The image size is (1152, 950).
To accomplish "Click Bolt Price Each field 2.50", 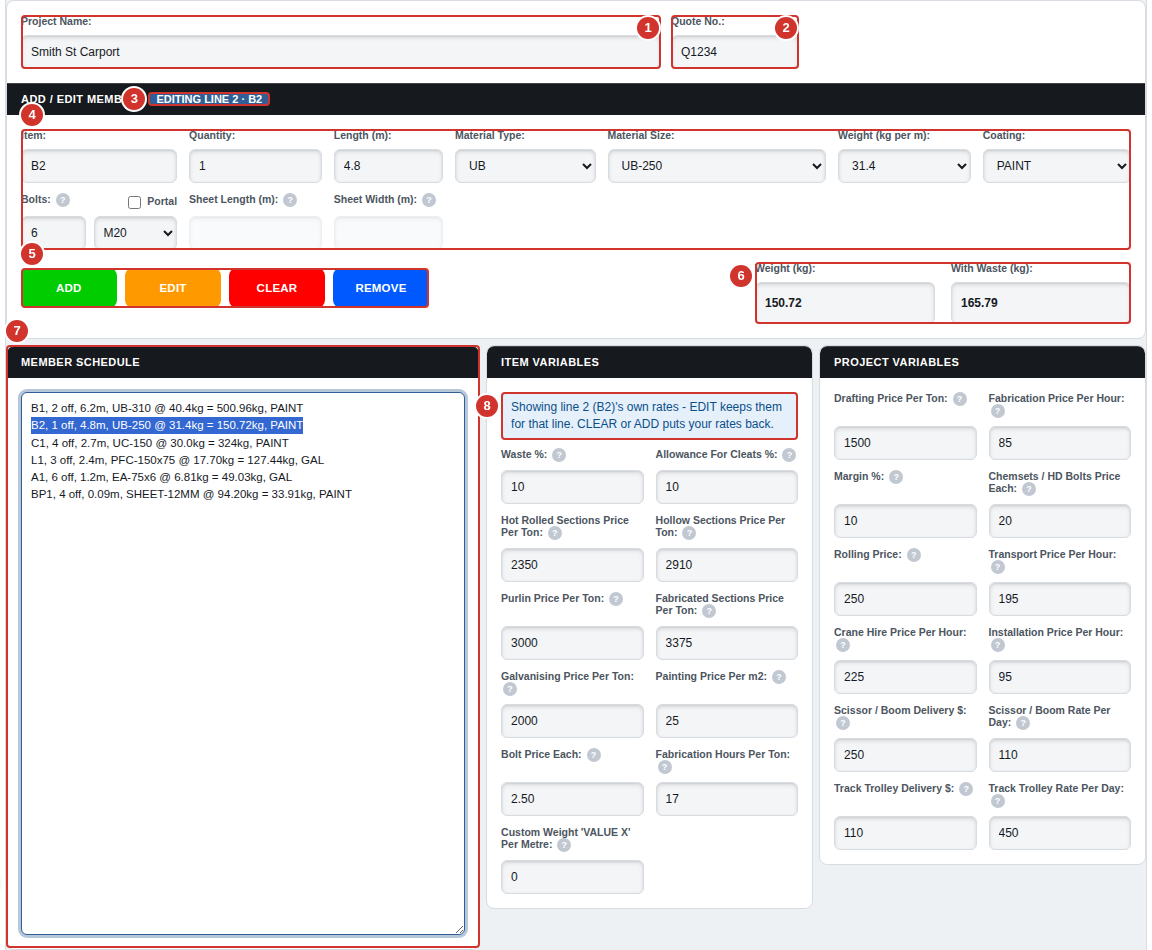I will (572, 799).
